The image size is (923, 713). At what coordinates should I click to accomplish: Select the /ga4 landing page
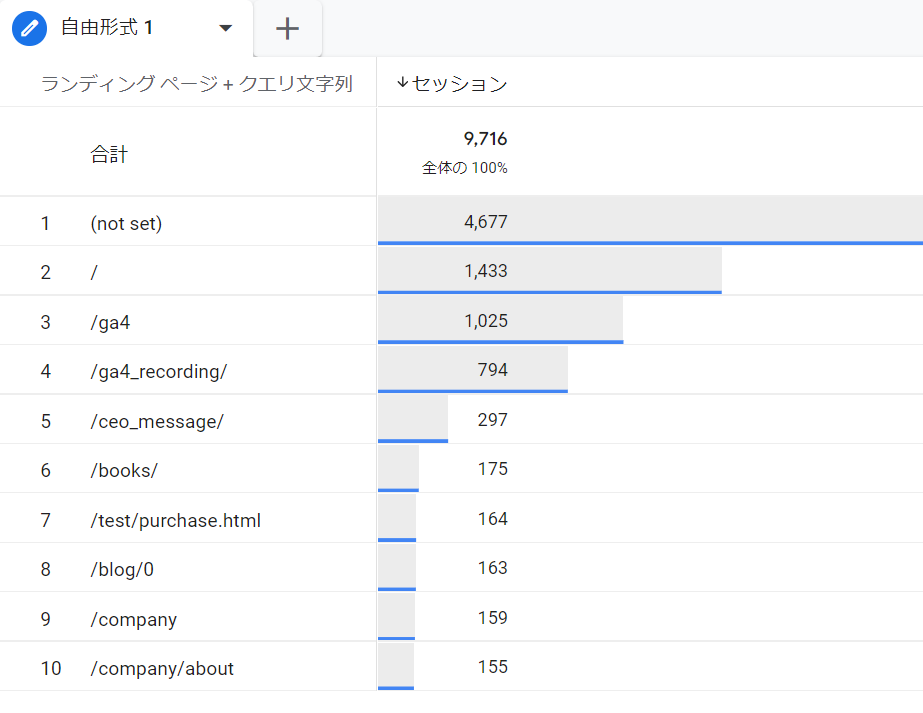110,323
